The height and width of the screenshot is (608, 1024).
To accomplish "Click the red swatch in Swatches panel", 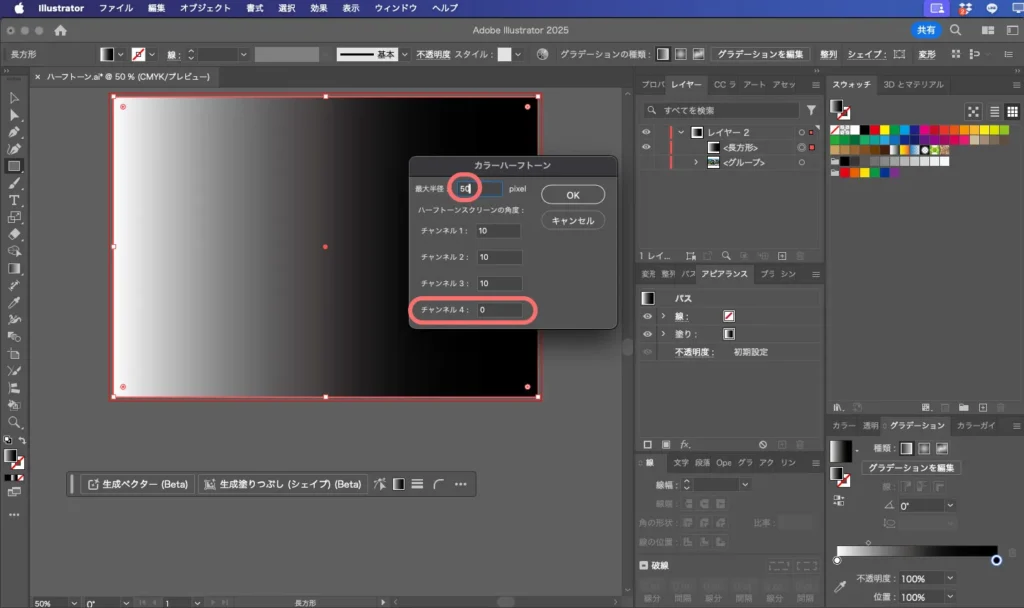I will (x=873, y=129).
